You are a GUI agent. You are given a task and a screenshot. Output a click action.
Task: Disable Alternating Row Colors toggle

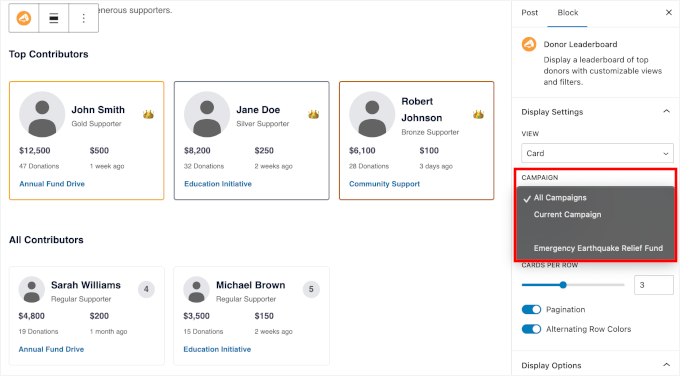pyautogui.click(x=531, y=329)
